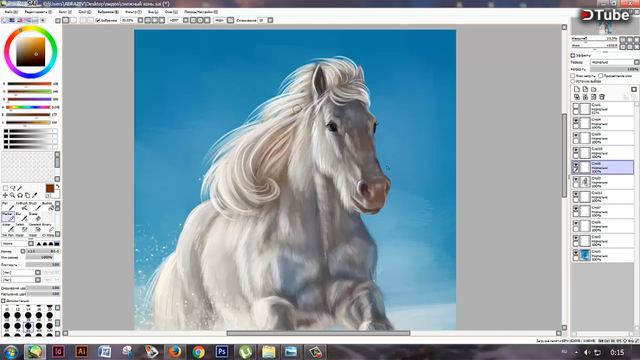Choose the AirBrush tool
The image size is (640, 360).
pos(21,206)
